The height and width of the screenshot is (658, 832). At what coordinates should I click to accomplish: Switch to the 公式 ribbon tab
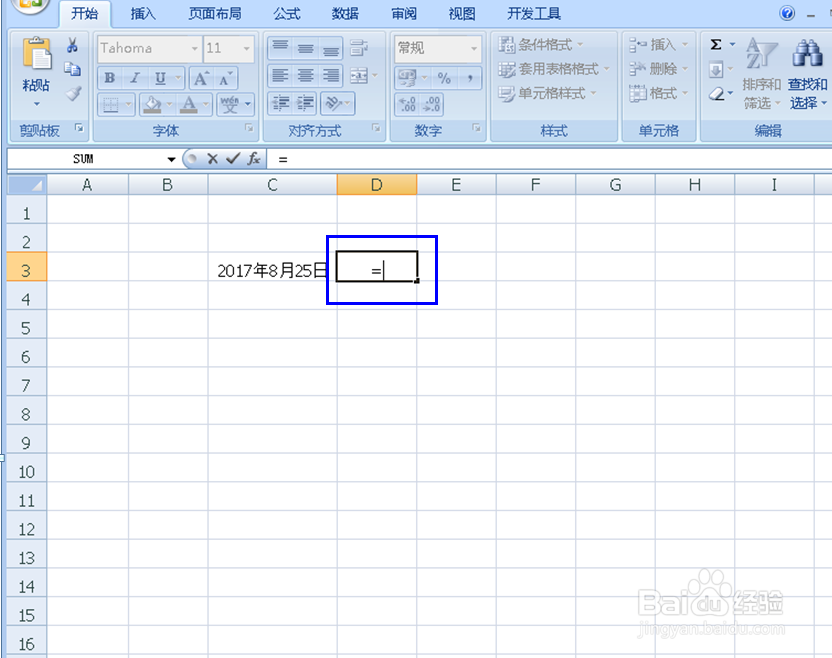(x=287, y=14)
